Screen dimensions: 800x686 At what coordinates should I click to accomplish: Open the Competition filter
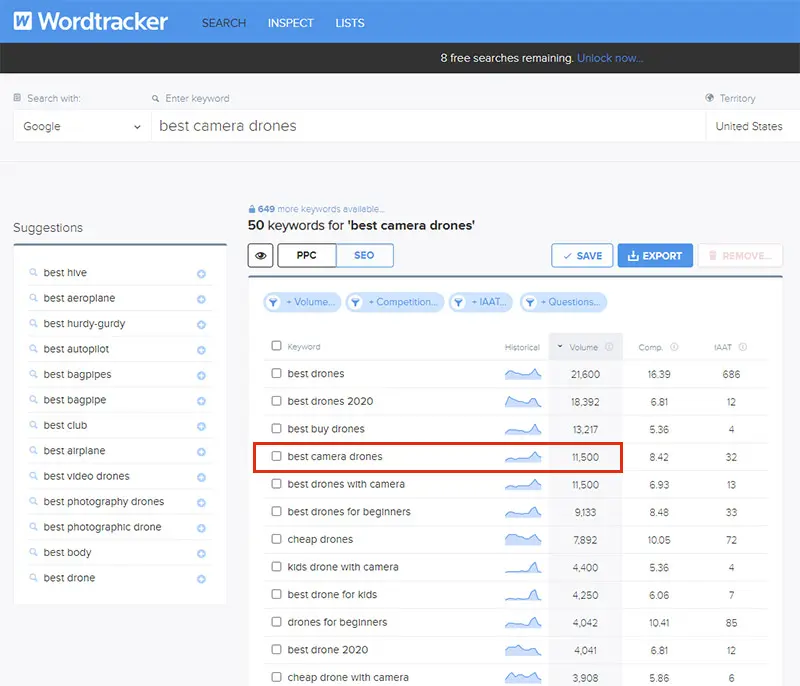pos(395,302)
